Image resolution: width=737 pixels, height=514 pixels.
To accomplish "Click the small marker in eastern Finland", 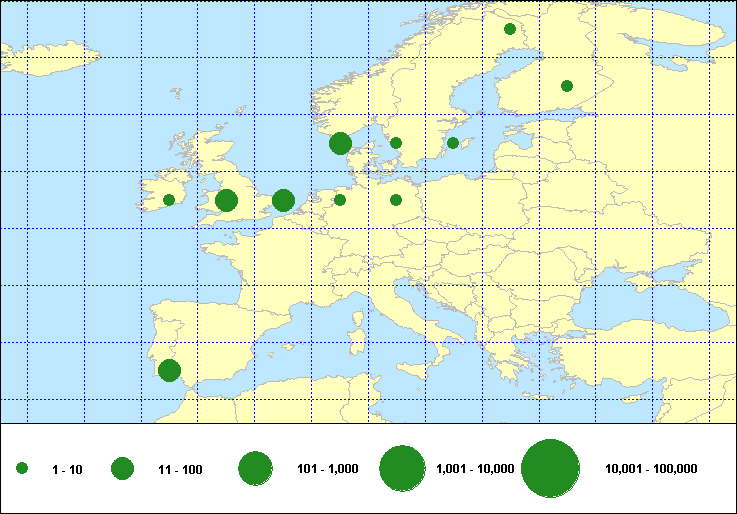I will coord(567,86).
